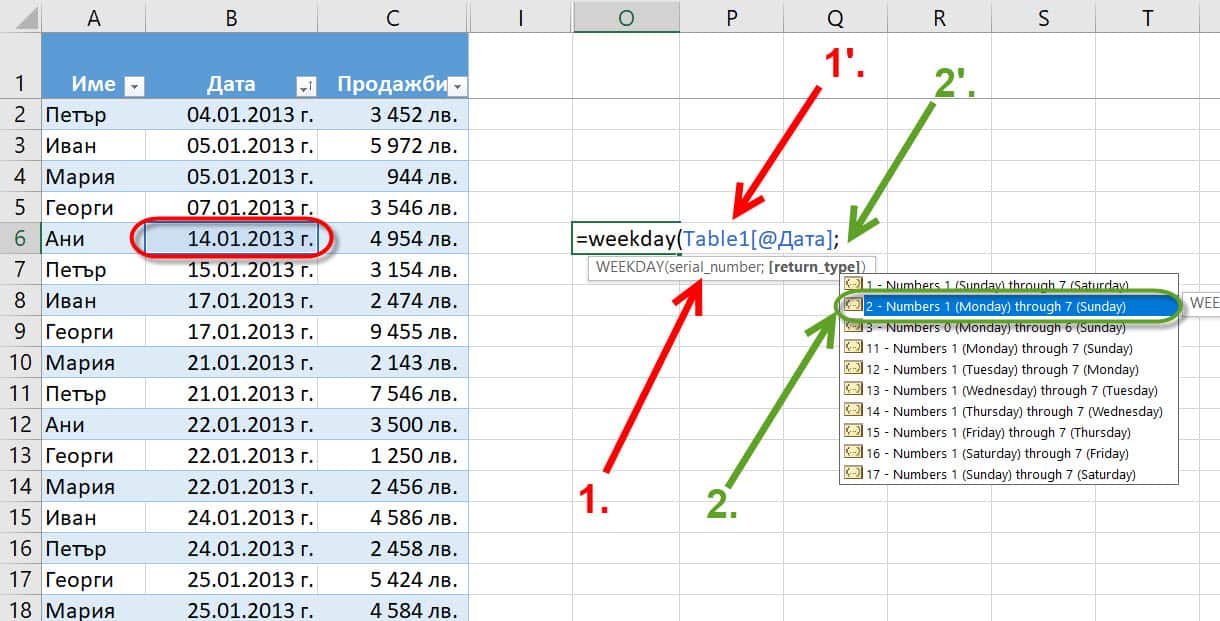This screenshot has height=621, width=1220.
Task: Select column I header
Action: 520,17
